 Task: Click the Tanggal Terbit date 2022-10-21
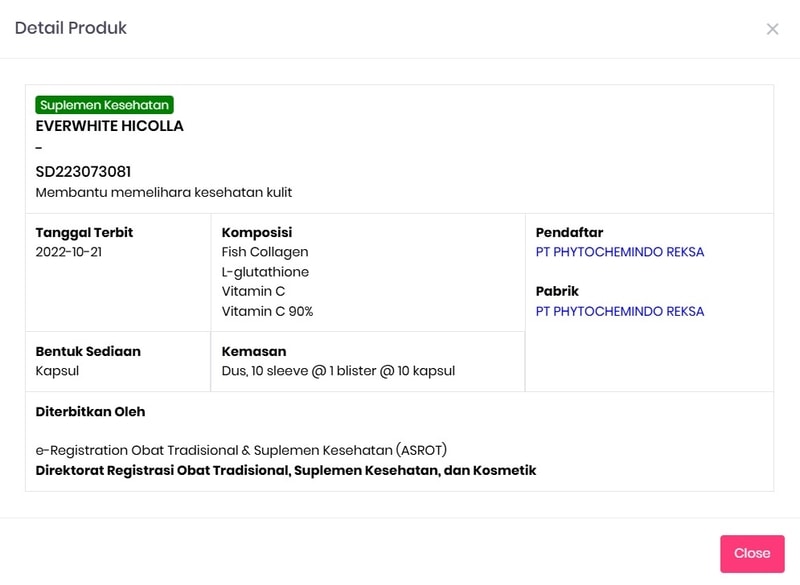68,252
